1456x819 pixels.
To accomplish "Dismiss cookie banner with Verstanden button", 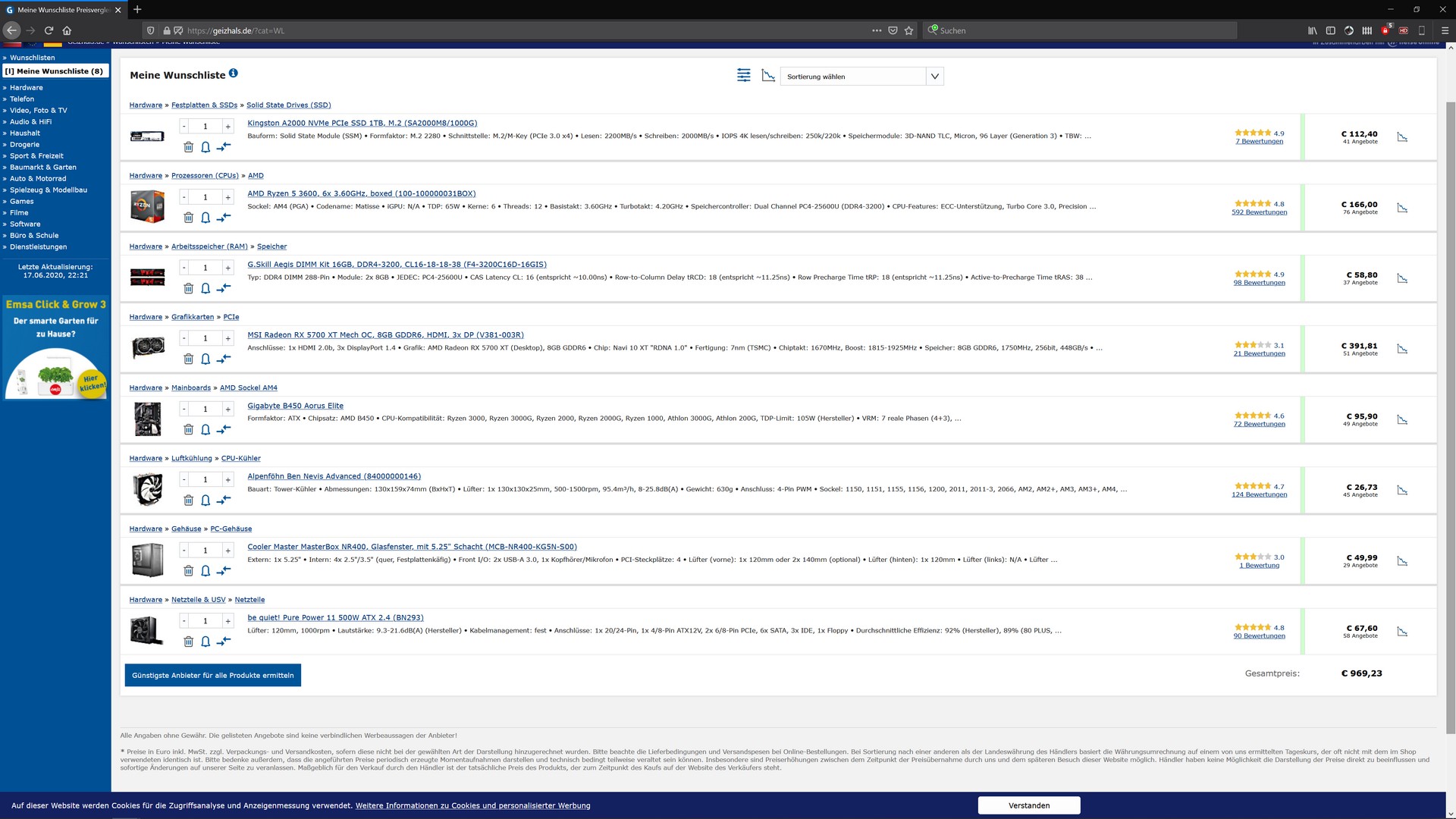I will [x=1028, y=805].
